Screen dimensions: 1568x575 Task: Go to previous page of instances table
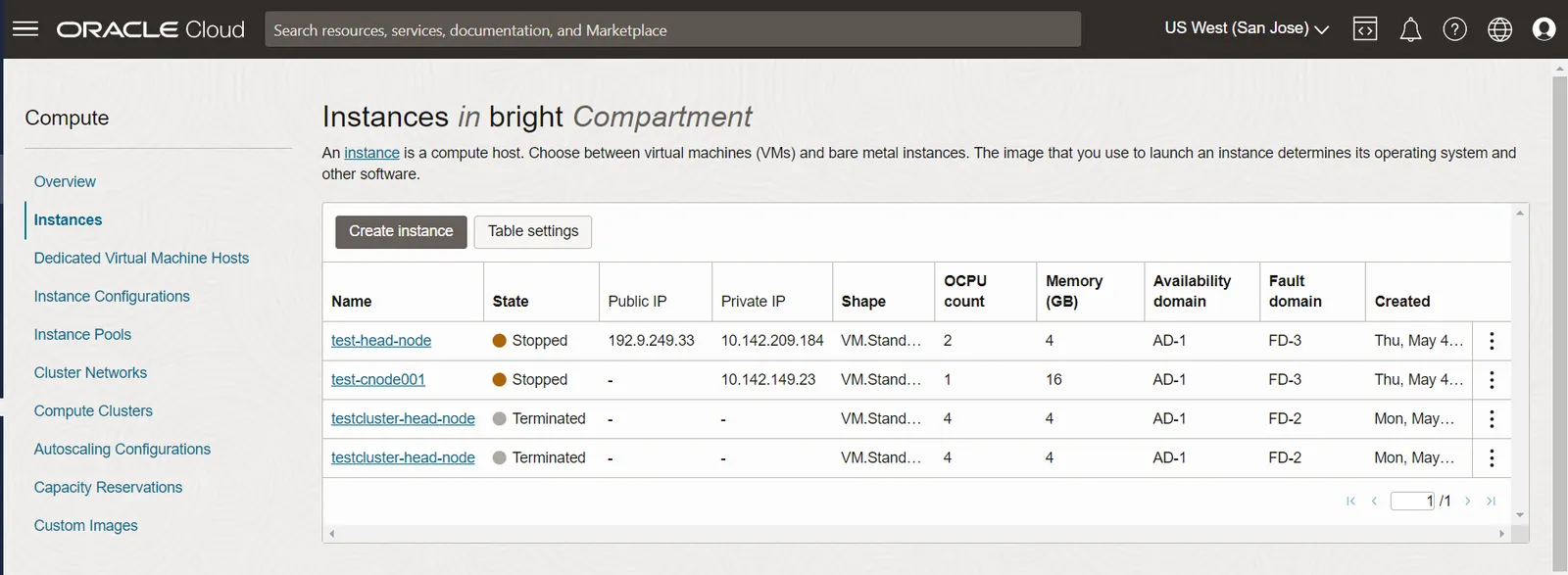click(1374, 502)
